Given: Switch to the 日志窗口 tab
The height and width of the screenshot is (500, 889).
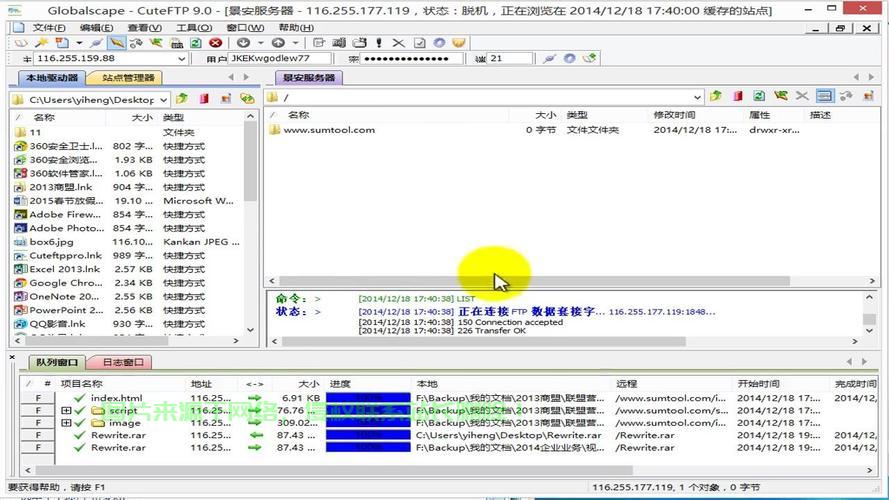Looking at the screenshot, I should 120,362.
